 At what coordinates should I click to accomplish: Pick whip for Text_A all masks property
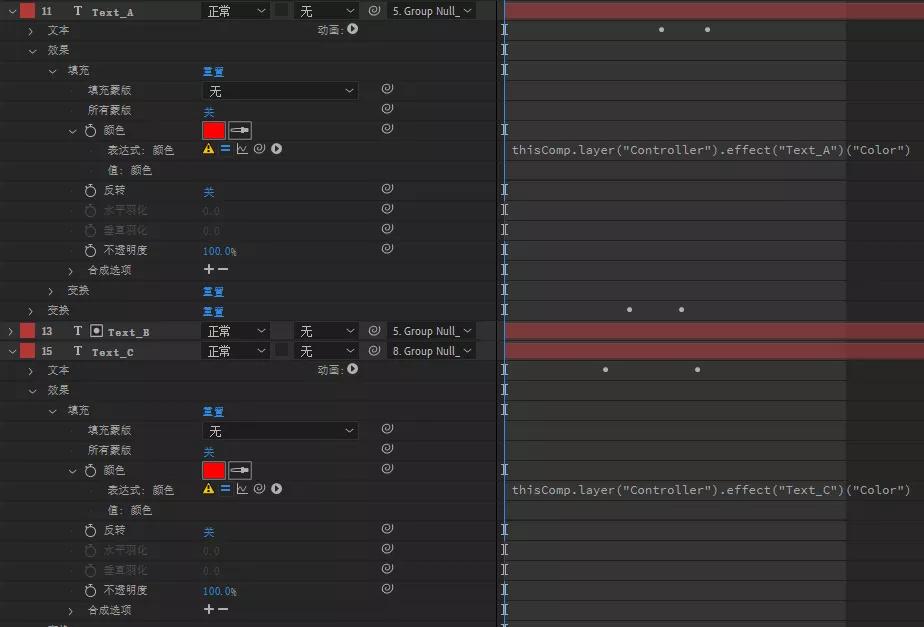pos(387,108)
